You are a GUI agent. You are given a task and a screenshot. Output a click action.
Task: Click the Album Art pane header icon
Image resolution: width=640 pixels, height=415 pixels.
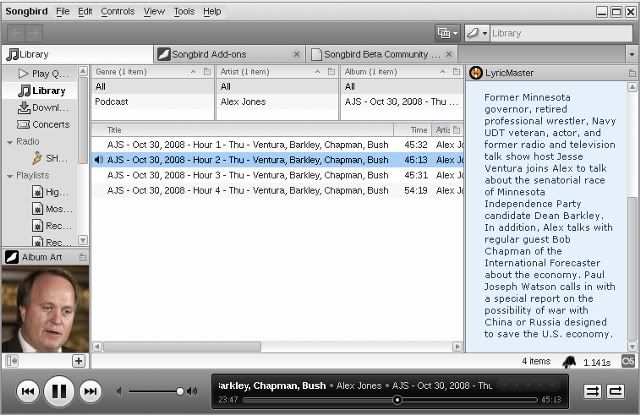(12, 257)
